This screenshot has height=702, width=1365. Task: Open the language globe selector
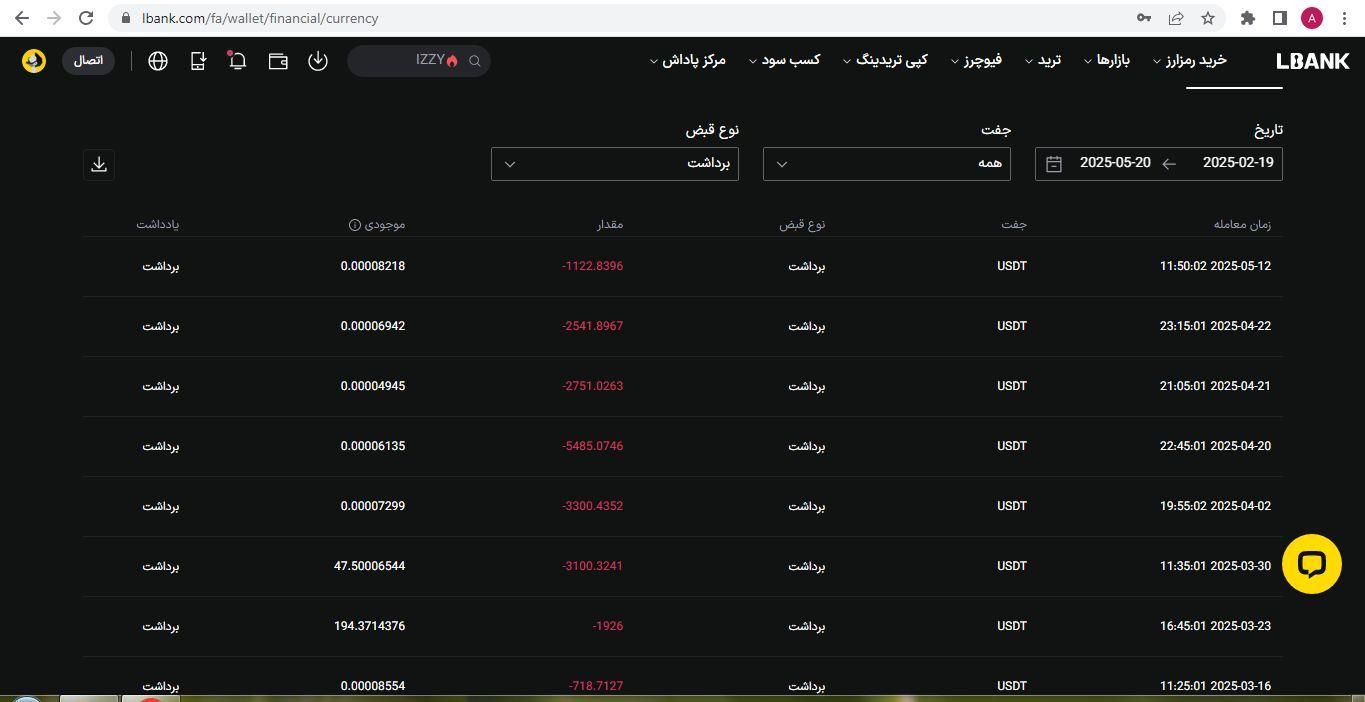[157, 61]
